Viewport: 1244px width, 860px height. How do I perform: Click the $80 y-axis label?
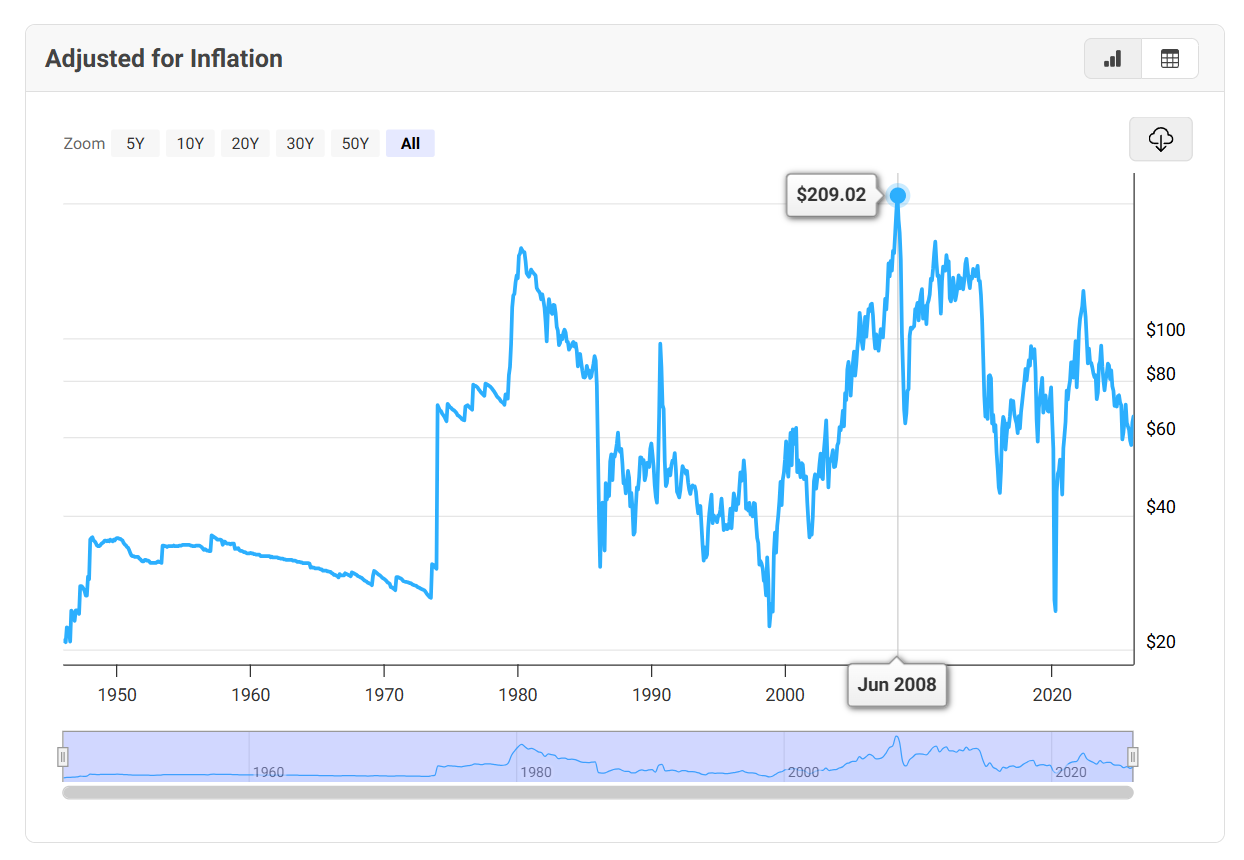pyautogui.click(x=1161, y=375)
